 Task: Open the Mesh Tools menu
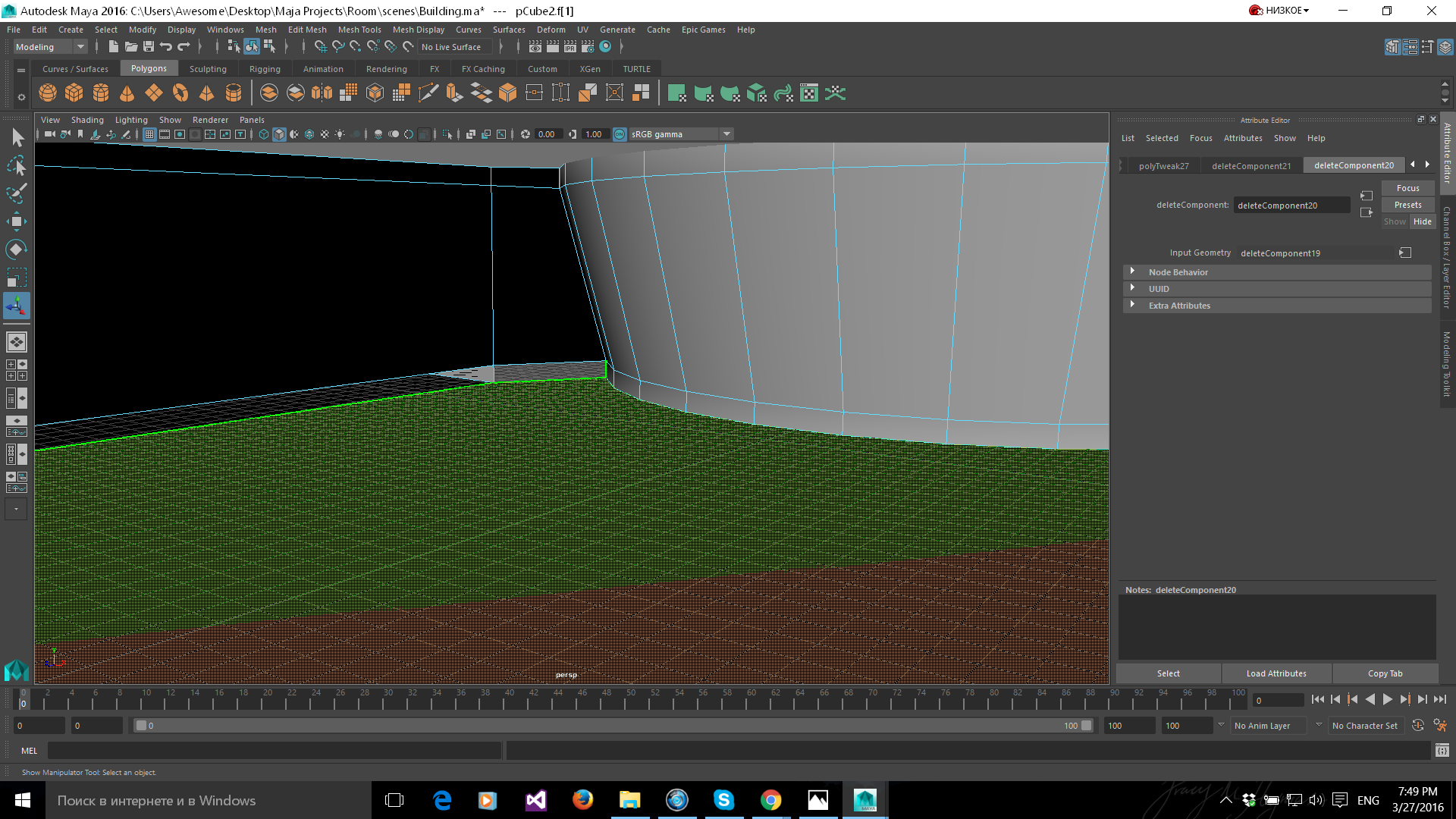click(359, 30)
